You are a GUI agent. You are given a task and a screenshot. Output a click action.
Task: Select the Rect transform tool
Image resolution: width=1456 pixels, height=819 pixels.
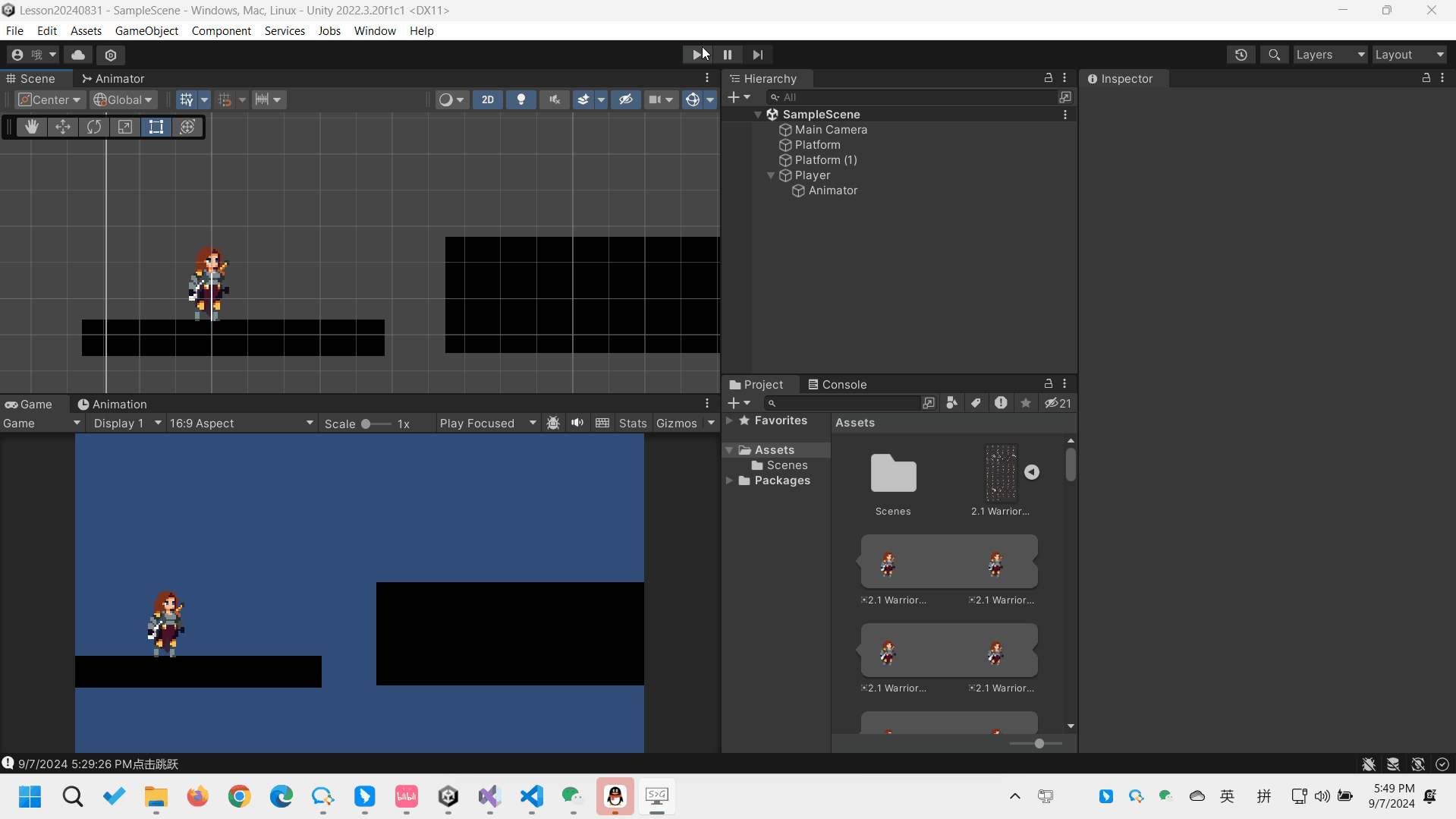tap(156, 127)
